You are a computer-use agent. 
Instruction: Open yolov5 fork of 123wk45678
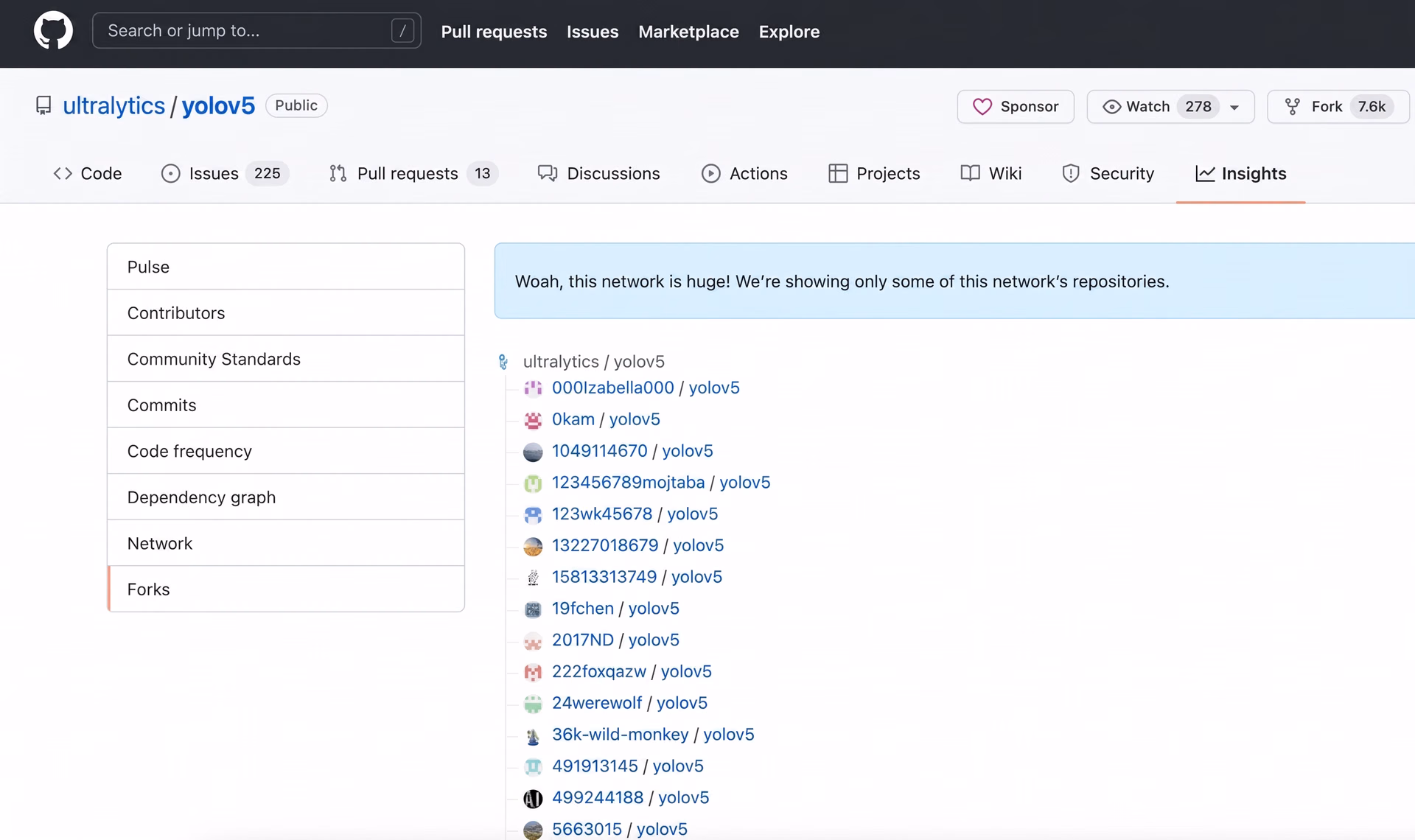pos(693,514)
